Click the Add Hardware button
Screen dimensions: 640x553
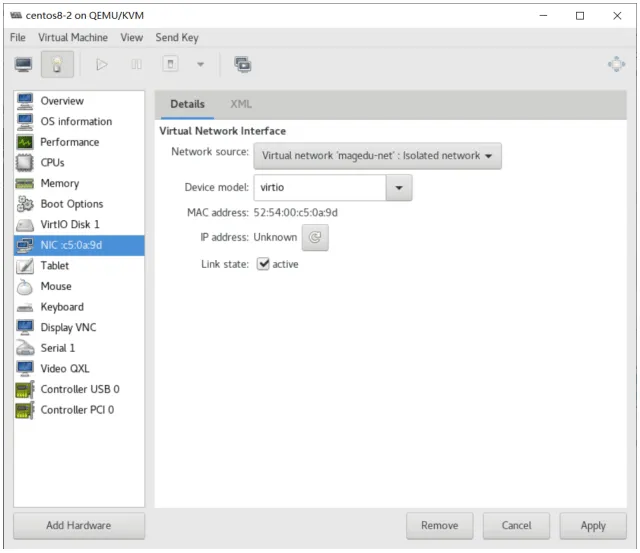click(79, 526)
